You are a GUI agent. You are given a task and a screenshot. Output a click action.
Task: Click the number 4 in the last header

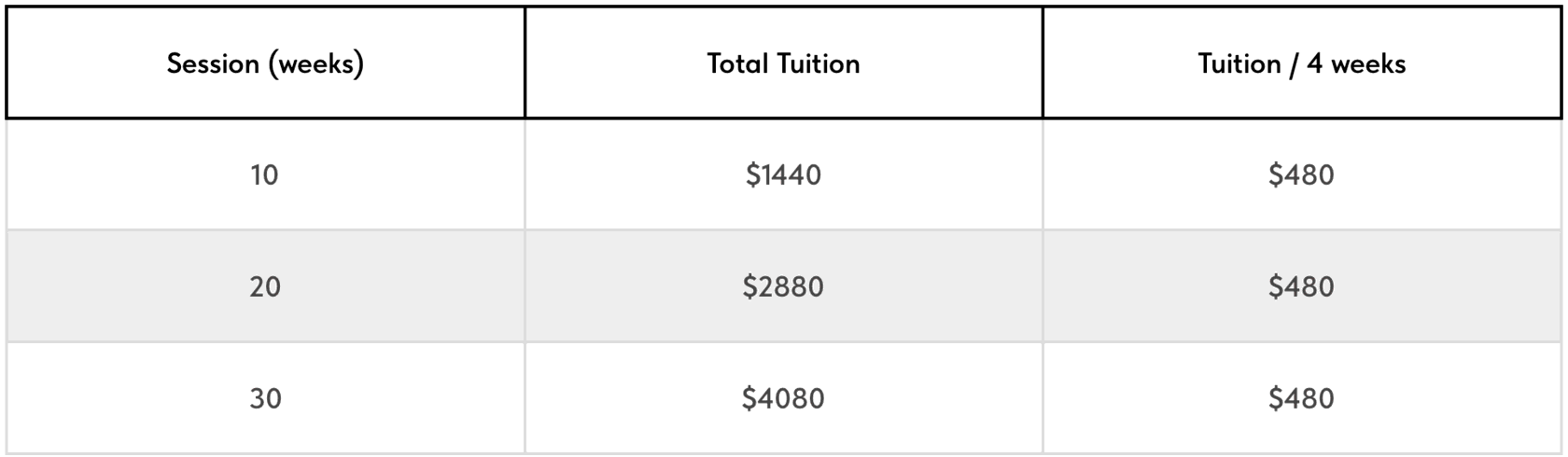tap(1314, 63)
